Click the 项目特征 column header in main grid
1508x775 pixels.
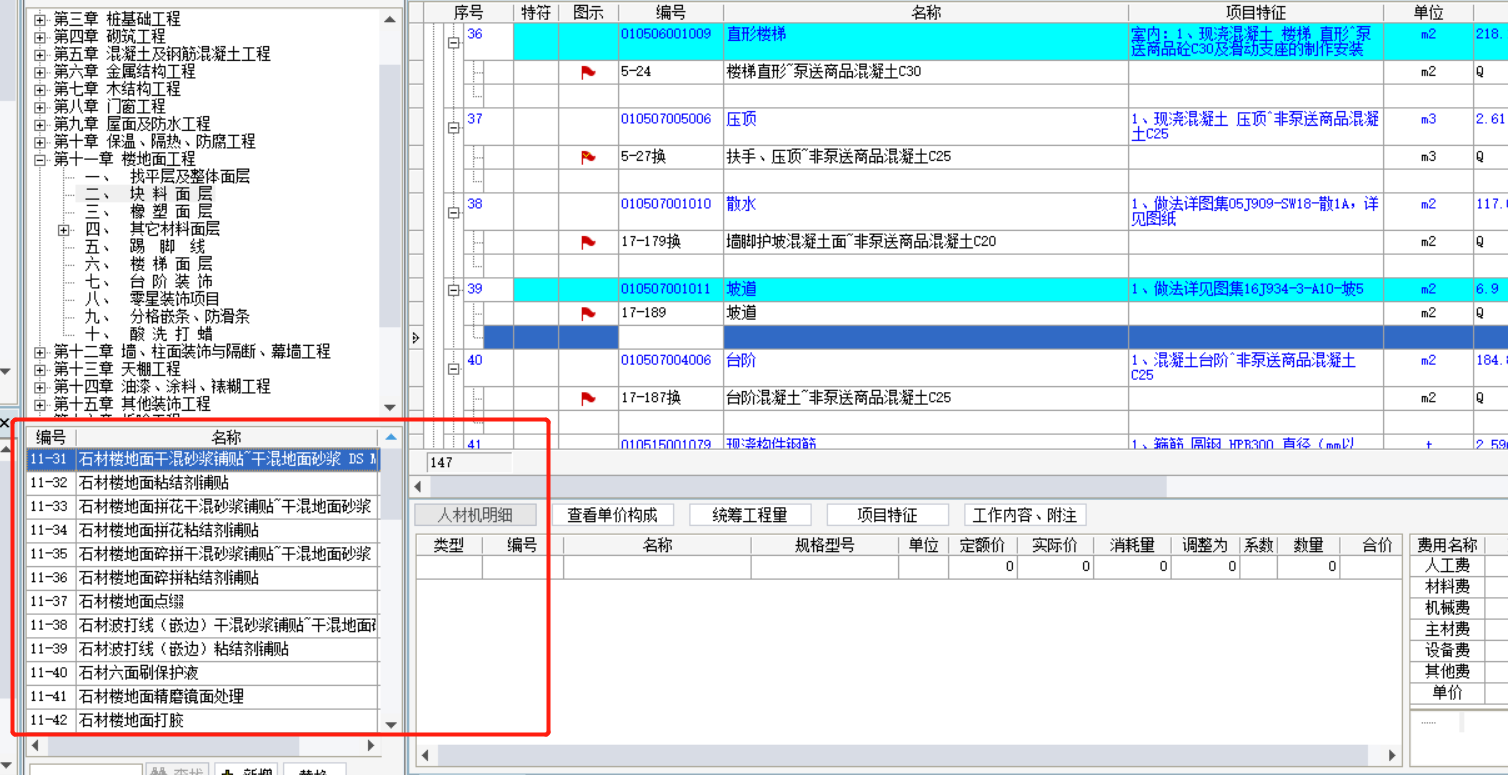[x=1255, y=13]
